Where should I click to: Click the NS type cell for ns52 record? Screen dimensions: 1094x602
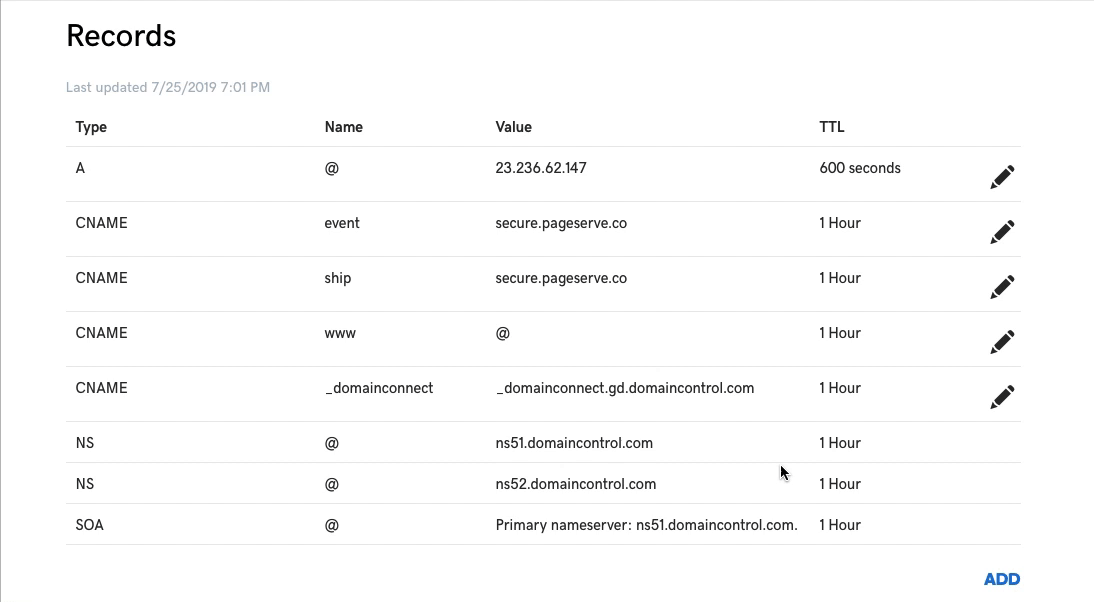pos(84,484)
